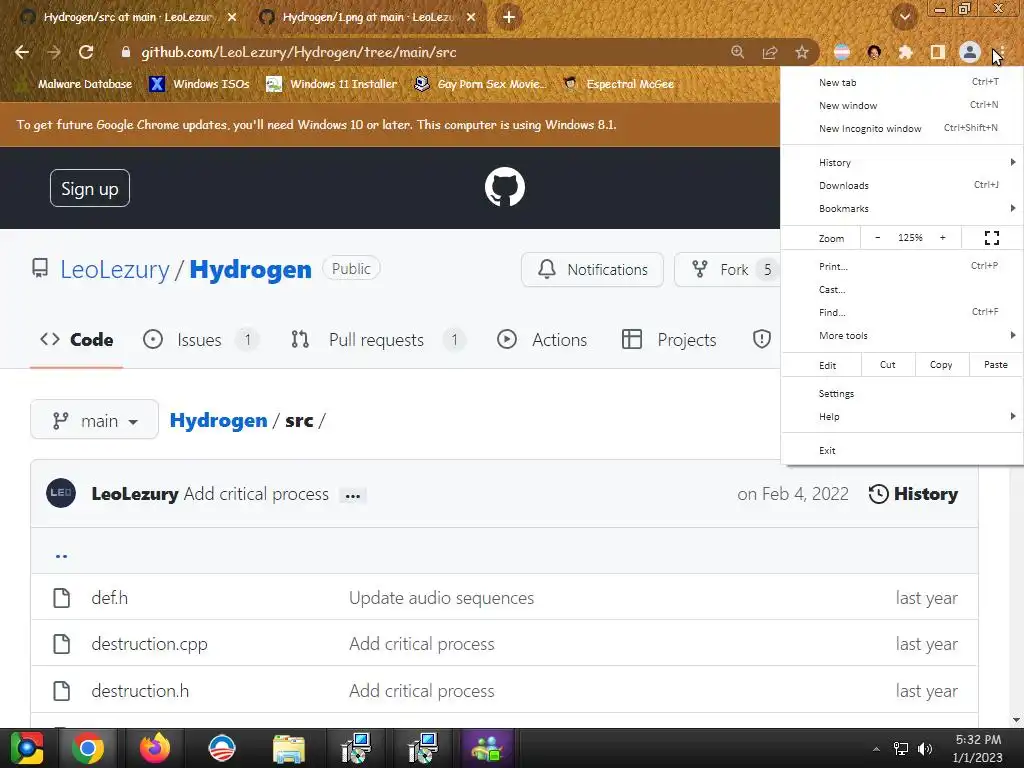
Task: Choose New Incognito window
Action: [x=902, y=128]
